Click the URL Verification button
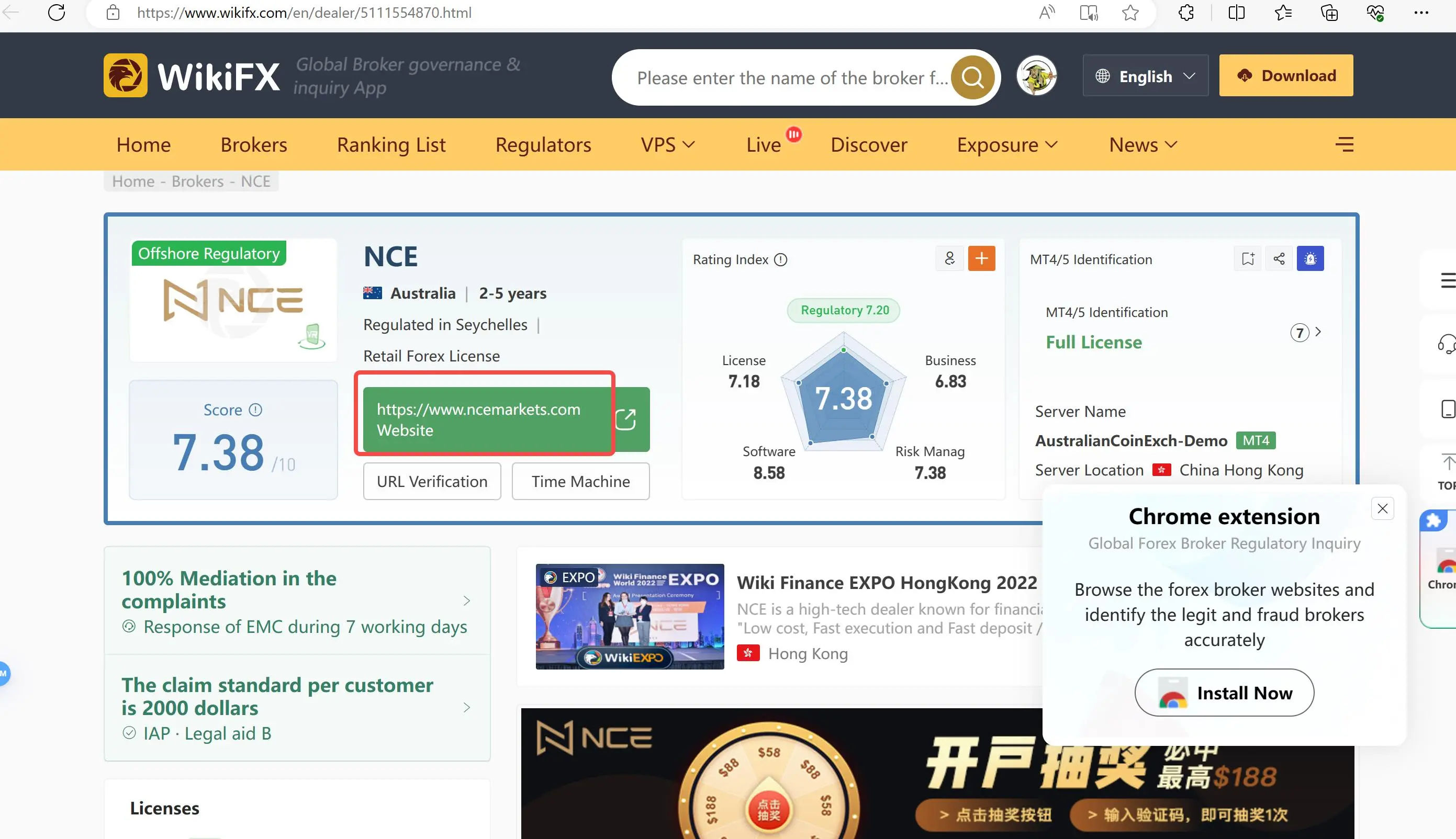 pos(432,481)
